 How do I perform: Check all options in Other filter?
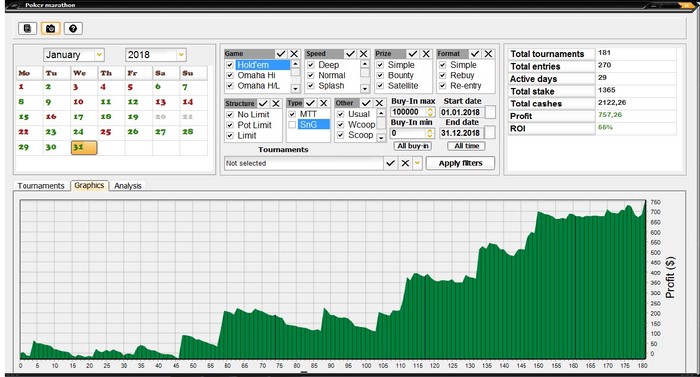coord(366,103)
